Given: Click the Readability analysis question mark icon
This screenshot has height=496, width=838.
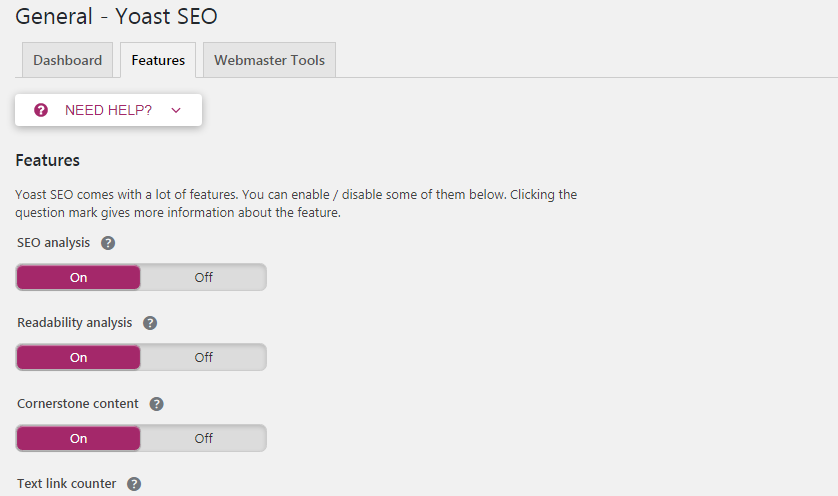Looking at the screenshot, I should click(150, 323).
